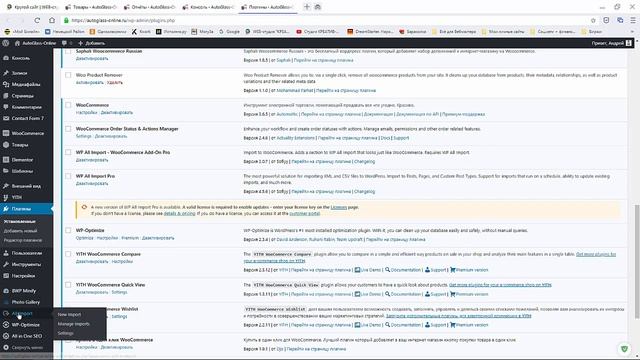Image resolution: width=640 pixels, height=360 pixels.
Task: Choose Settings in the All Import flyout
Action: [x=65, y=333]
